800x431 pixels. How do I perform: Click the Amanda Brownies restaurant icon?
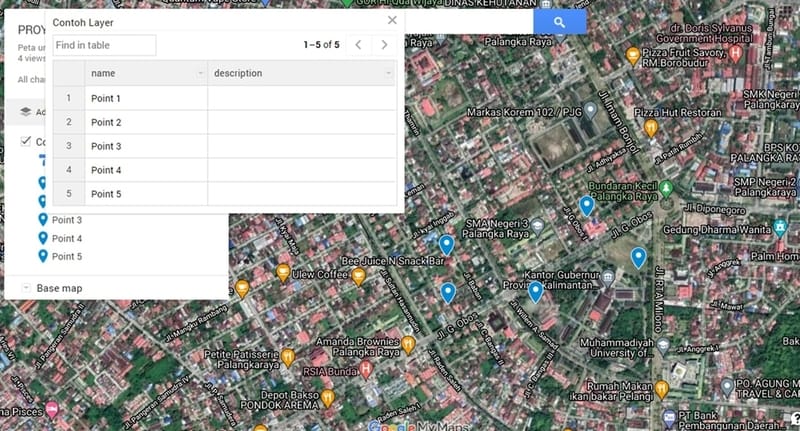click(x=408, y=345)
